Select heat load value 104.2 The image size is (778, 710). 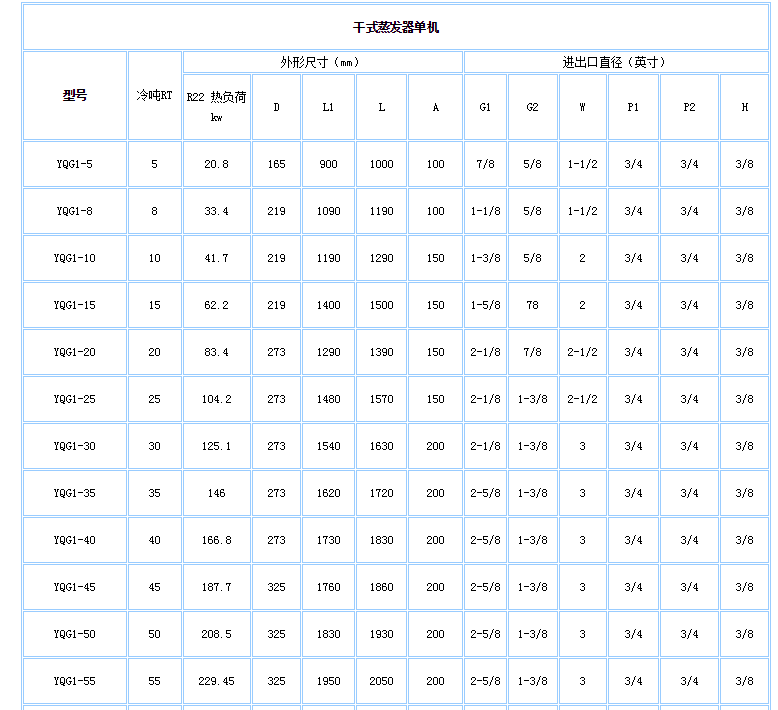(216, 399)
